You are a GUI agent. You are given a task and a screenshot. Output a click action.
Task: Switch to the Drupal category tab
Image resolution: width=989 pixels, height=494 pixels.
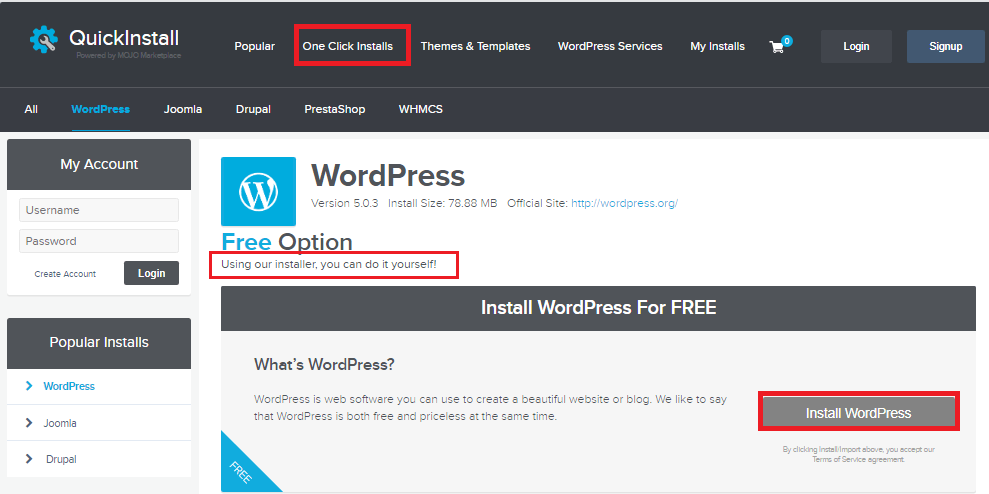pyautogui.click(x=253, y=109)
